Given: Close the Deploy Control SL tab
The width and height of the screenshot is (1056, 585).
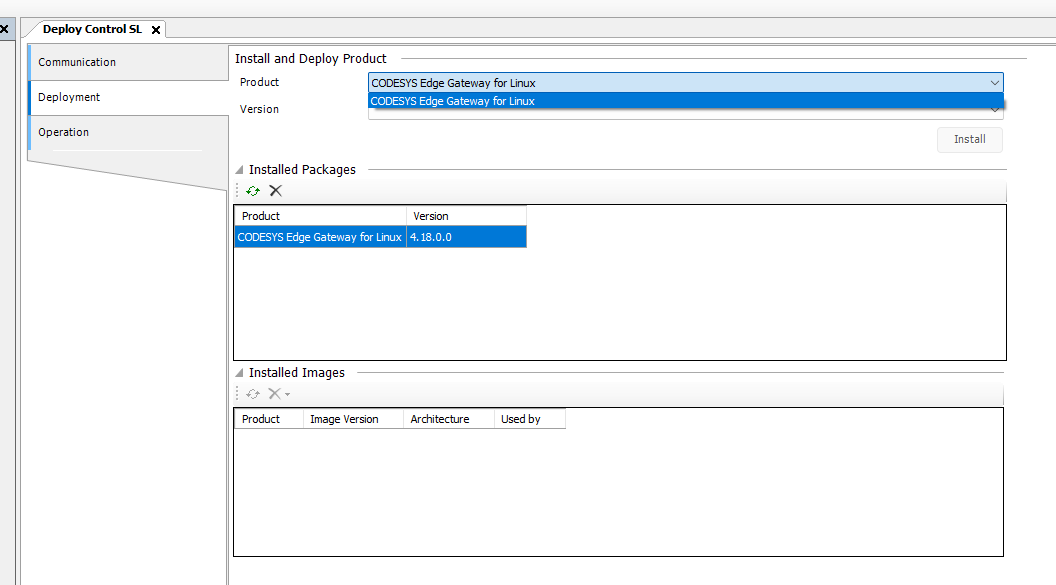Looking at the screenshot, I should click(x=156, y=30).
